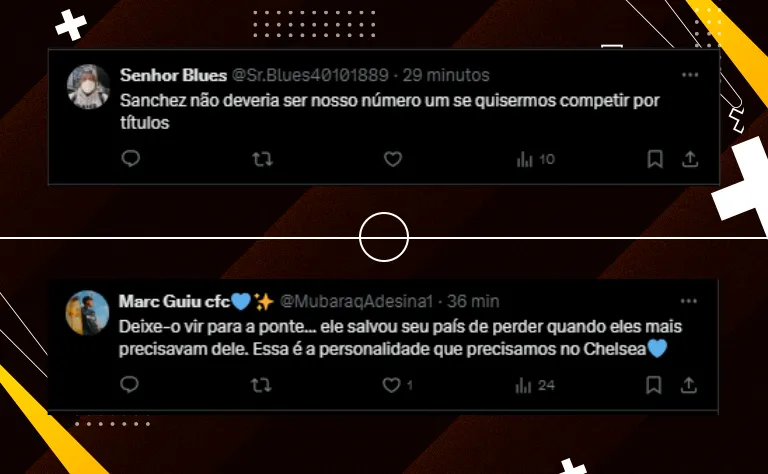Open more options on Marc Guiu tweet

click(x=689, y=301)
